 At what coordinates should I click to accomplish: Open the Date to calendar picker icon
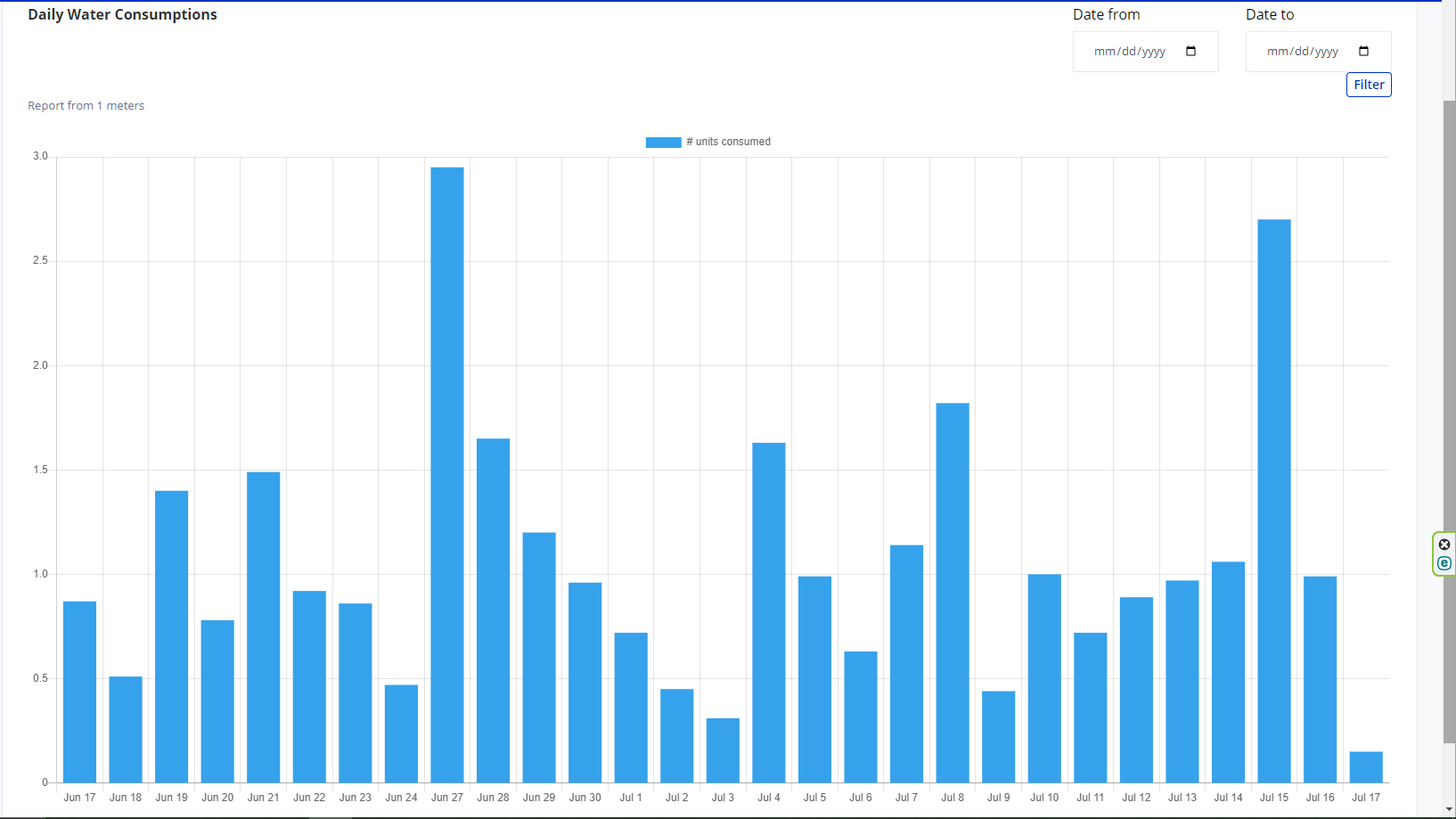[x=1363, y=52]
